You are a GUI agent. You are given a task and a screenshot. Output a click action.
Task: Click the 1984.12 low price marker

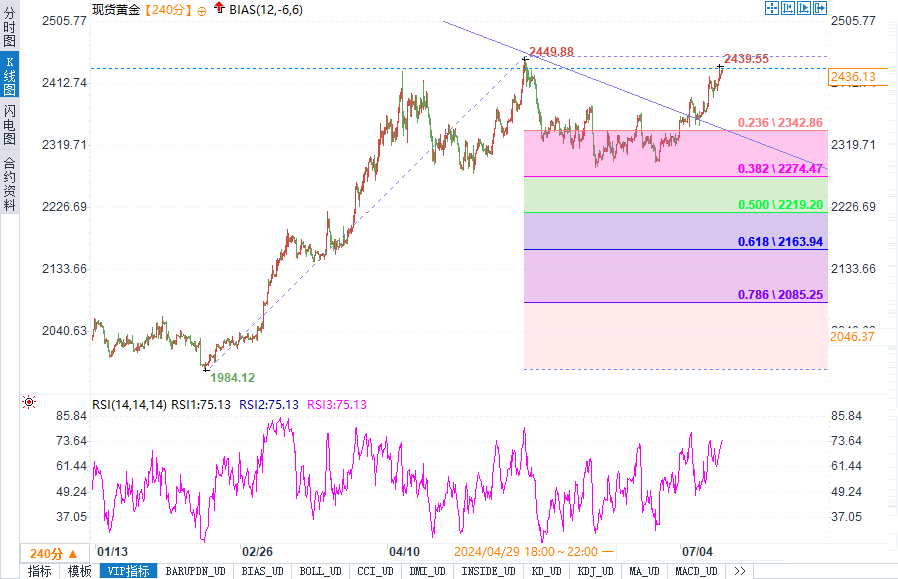coord(233,377)
